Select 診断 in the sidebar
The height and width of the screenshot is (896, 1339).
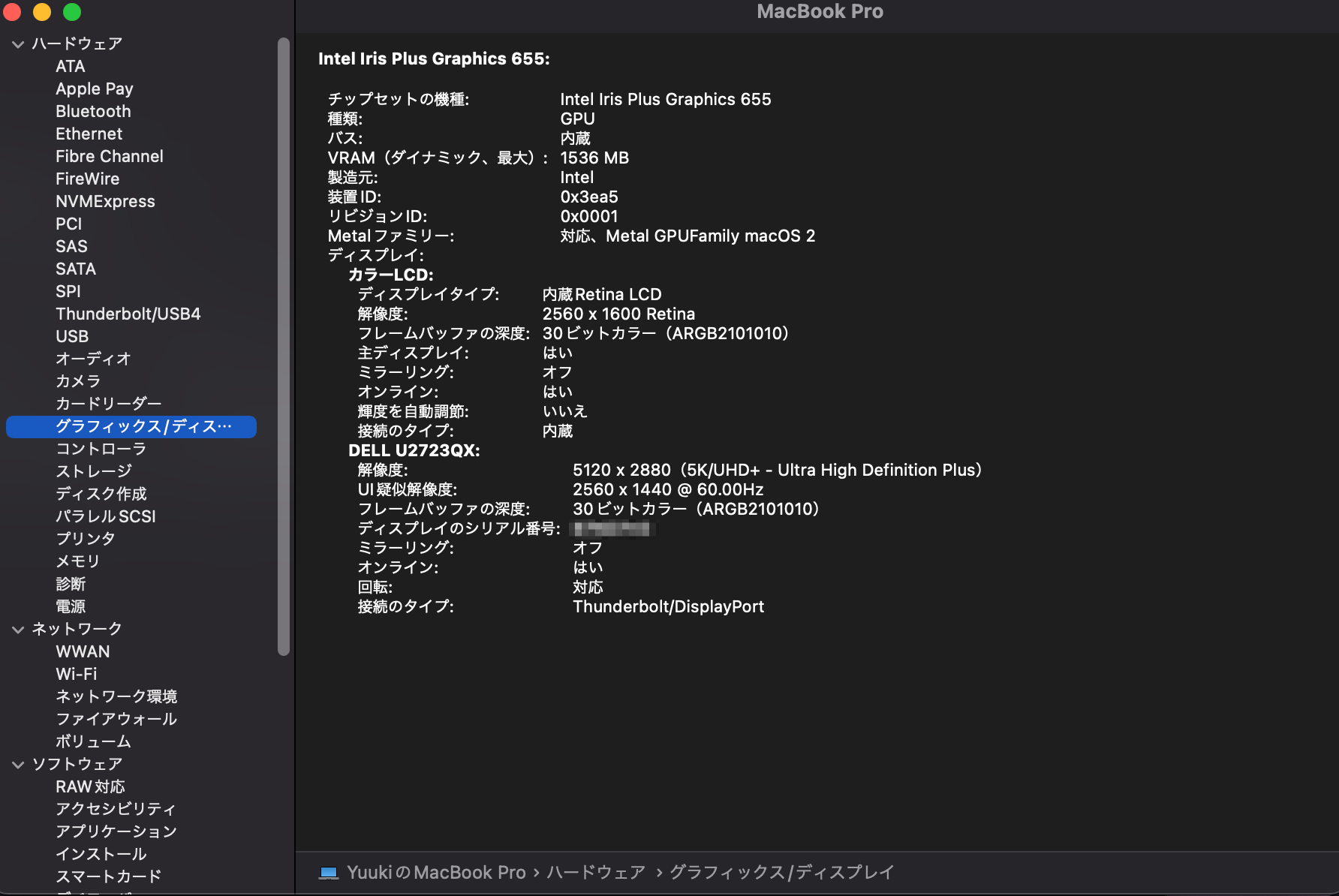[x=71, y=585]
